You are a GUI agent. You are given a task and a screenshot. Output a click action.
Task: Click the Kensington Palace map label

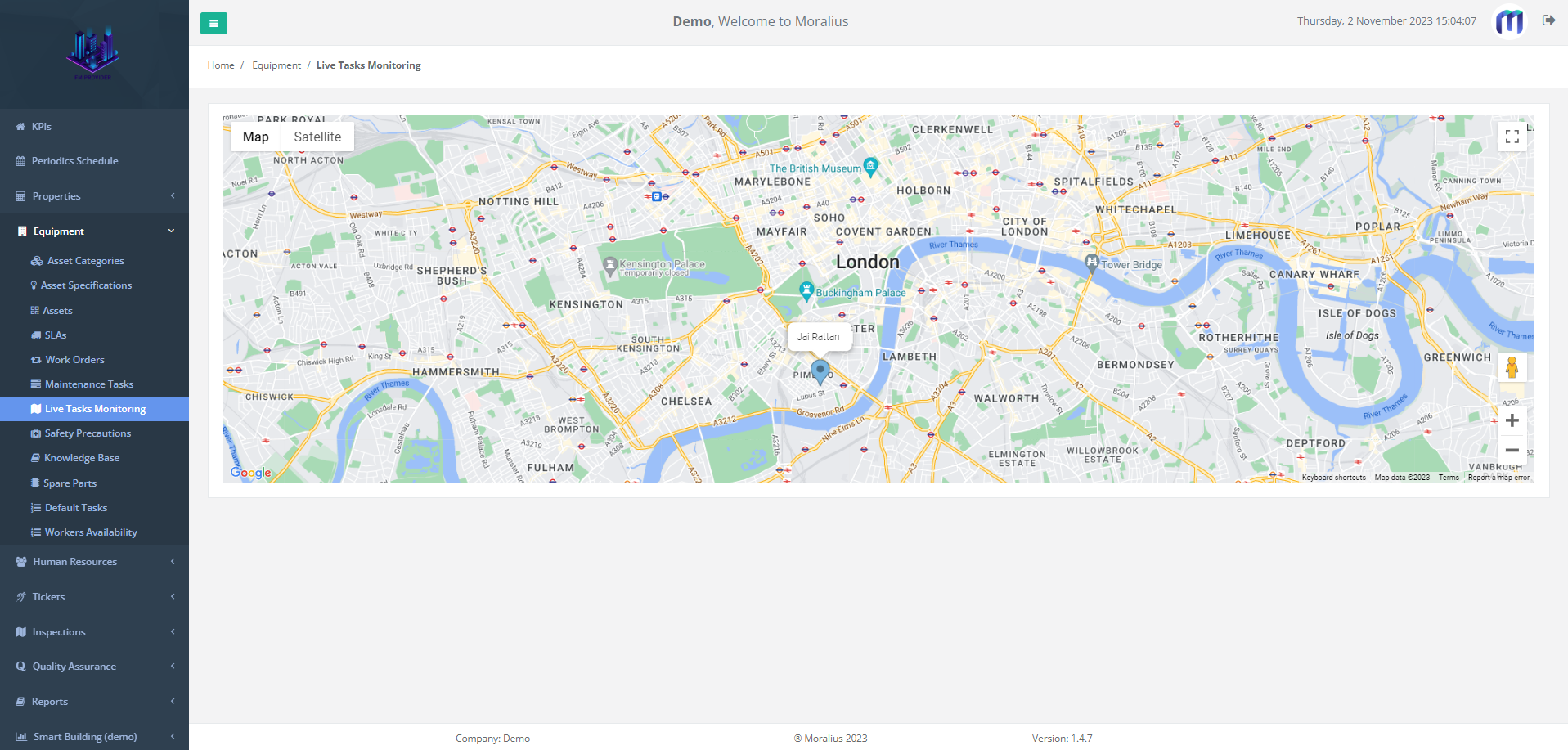coord(662,264)
